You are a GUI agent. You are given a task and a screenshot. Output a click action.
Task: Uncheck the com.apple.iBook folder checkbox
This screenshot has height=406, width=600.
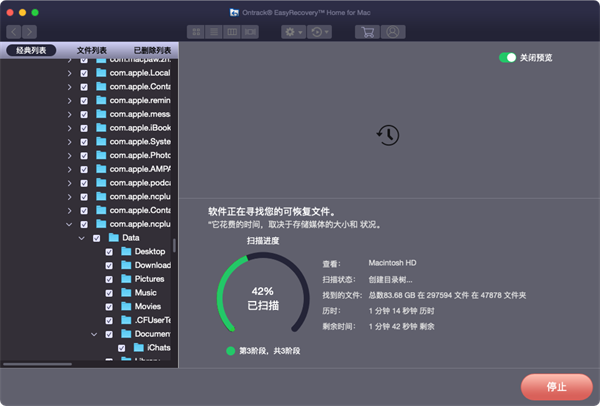pyautogui.click(x=84, y=128)
